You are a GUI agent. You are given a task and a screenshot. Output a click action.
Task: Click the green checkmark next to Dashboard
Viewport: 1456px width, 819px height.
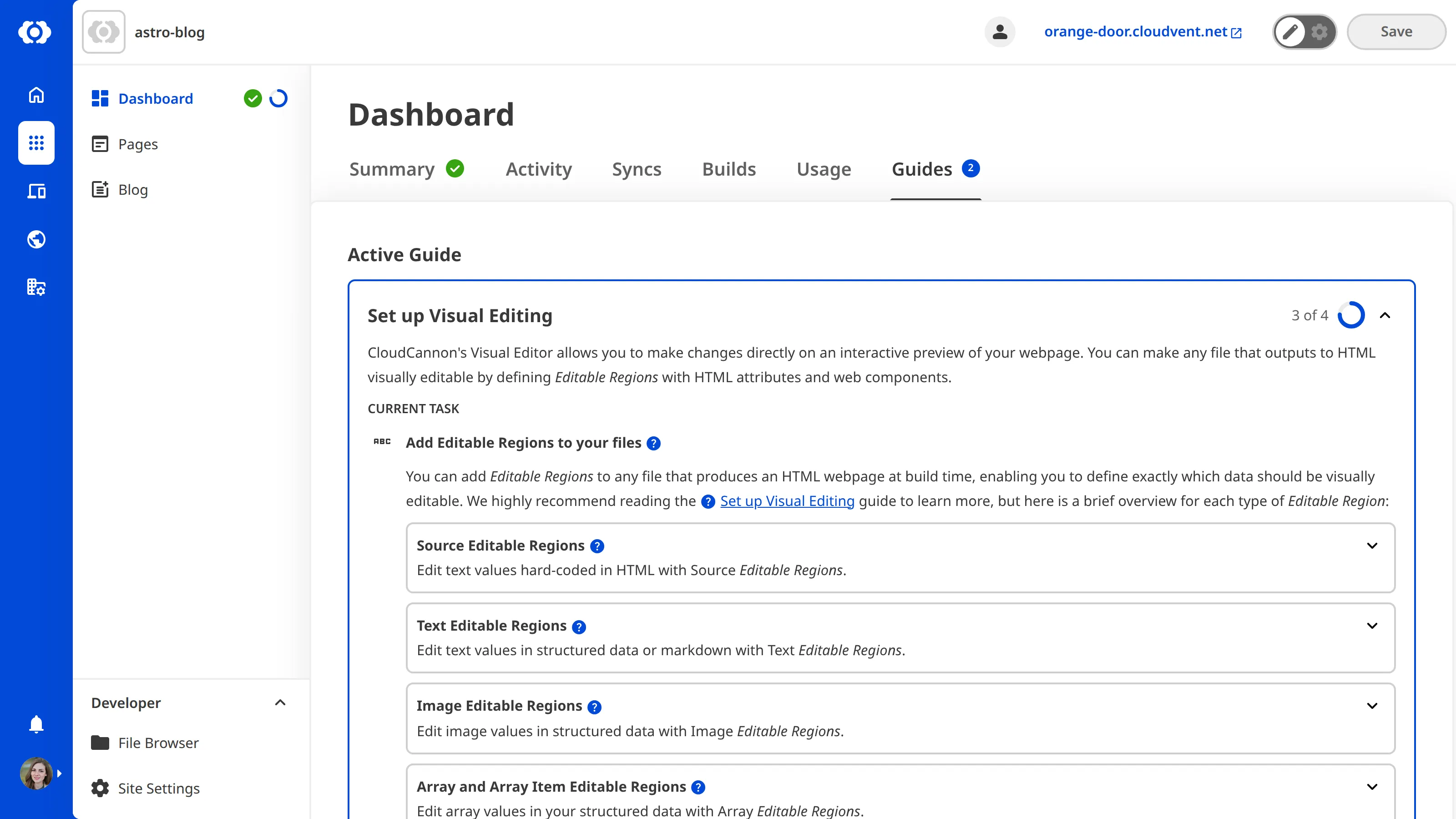tap(253, 98)
